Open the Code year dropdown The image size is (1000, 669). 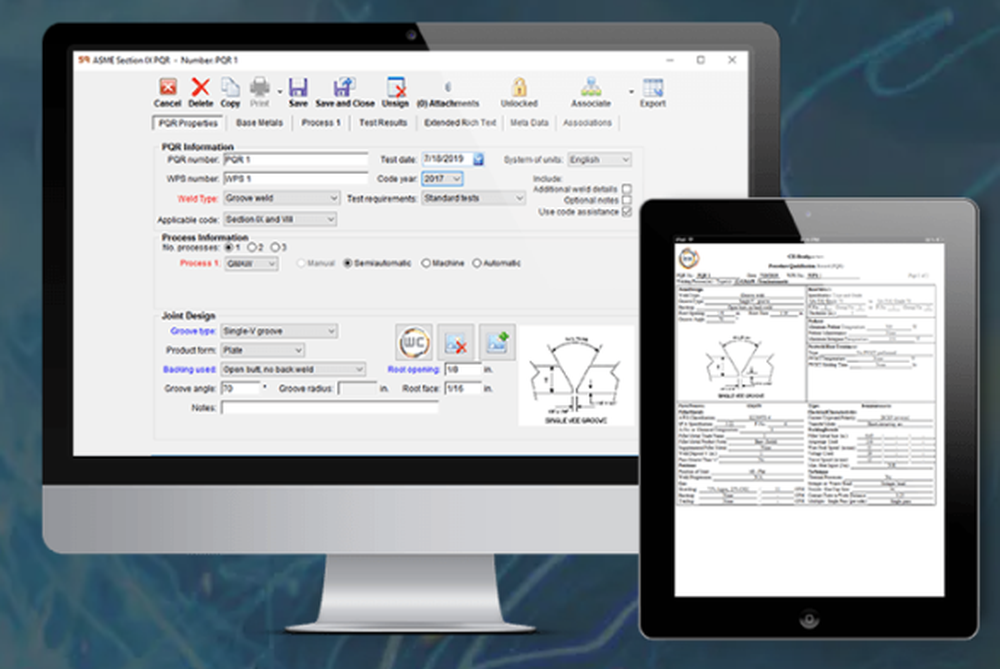coord(442,179)
